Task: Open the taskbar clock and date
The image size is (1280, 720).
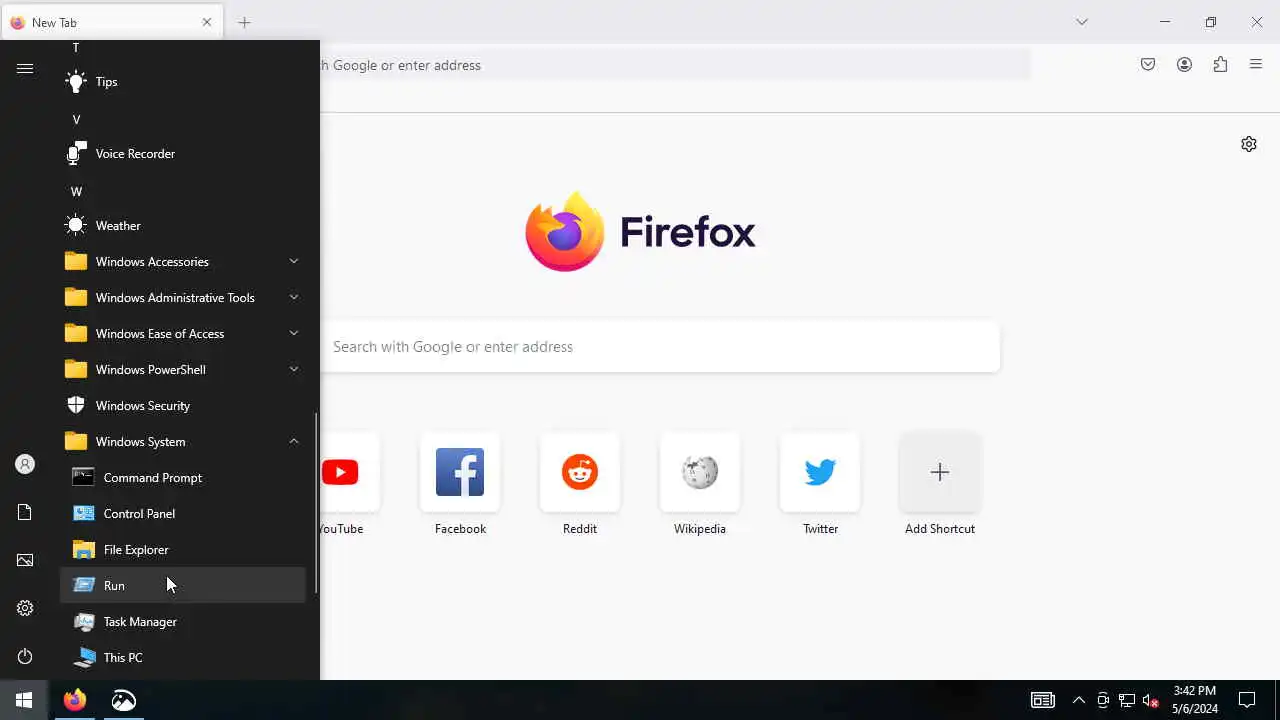Action: [x=1195, y=700]
